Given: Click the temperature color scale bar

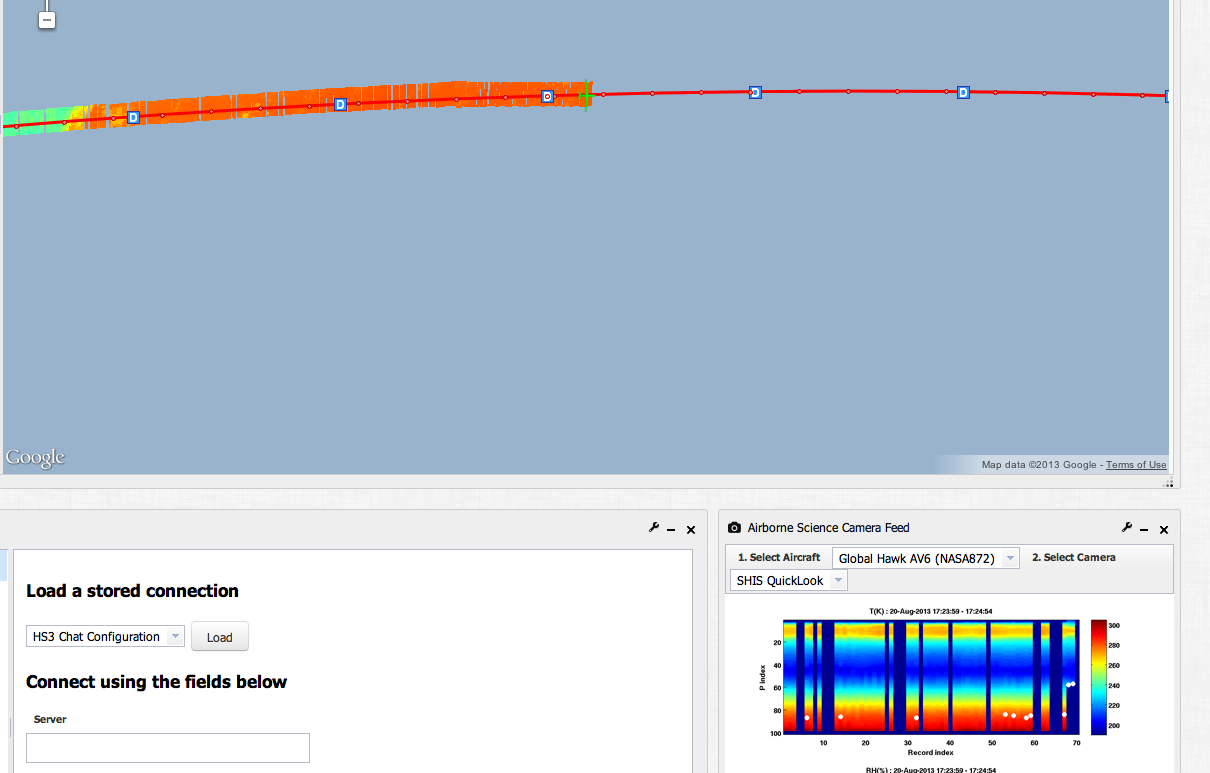Looking at the screenshot, I should click(1098, 676).
